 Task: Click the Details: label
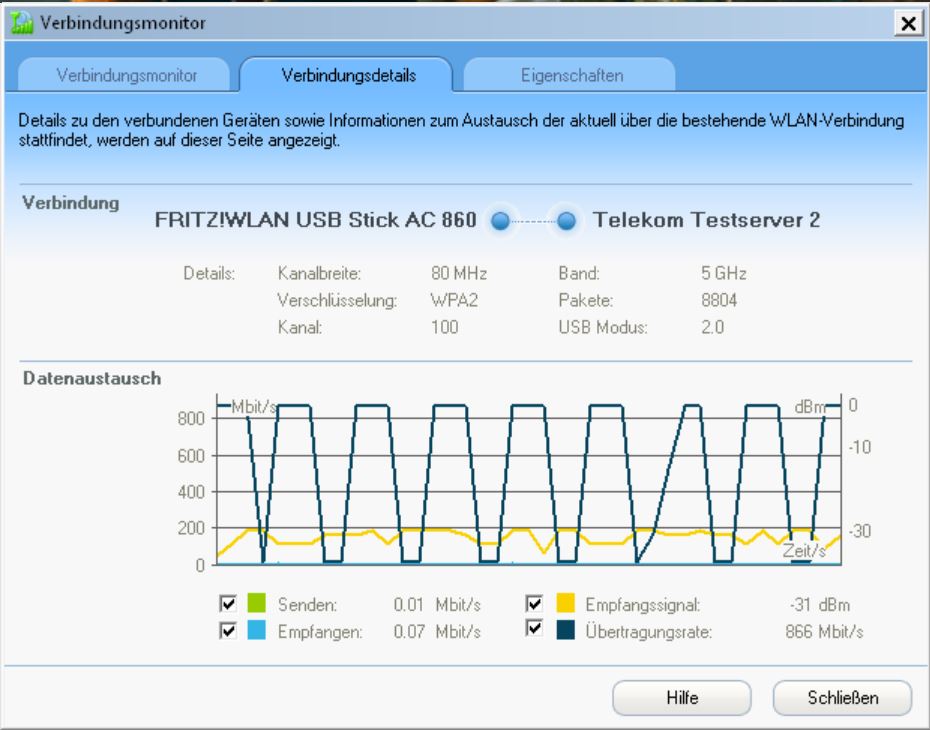coord(209,273)
